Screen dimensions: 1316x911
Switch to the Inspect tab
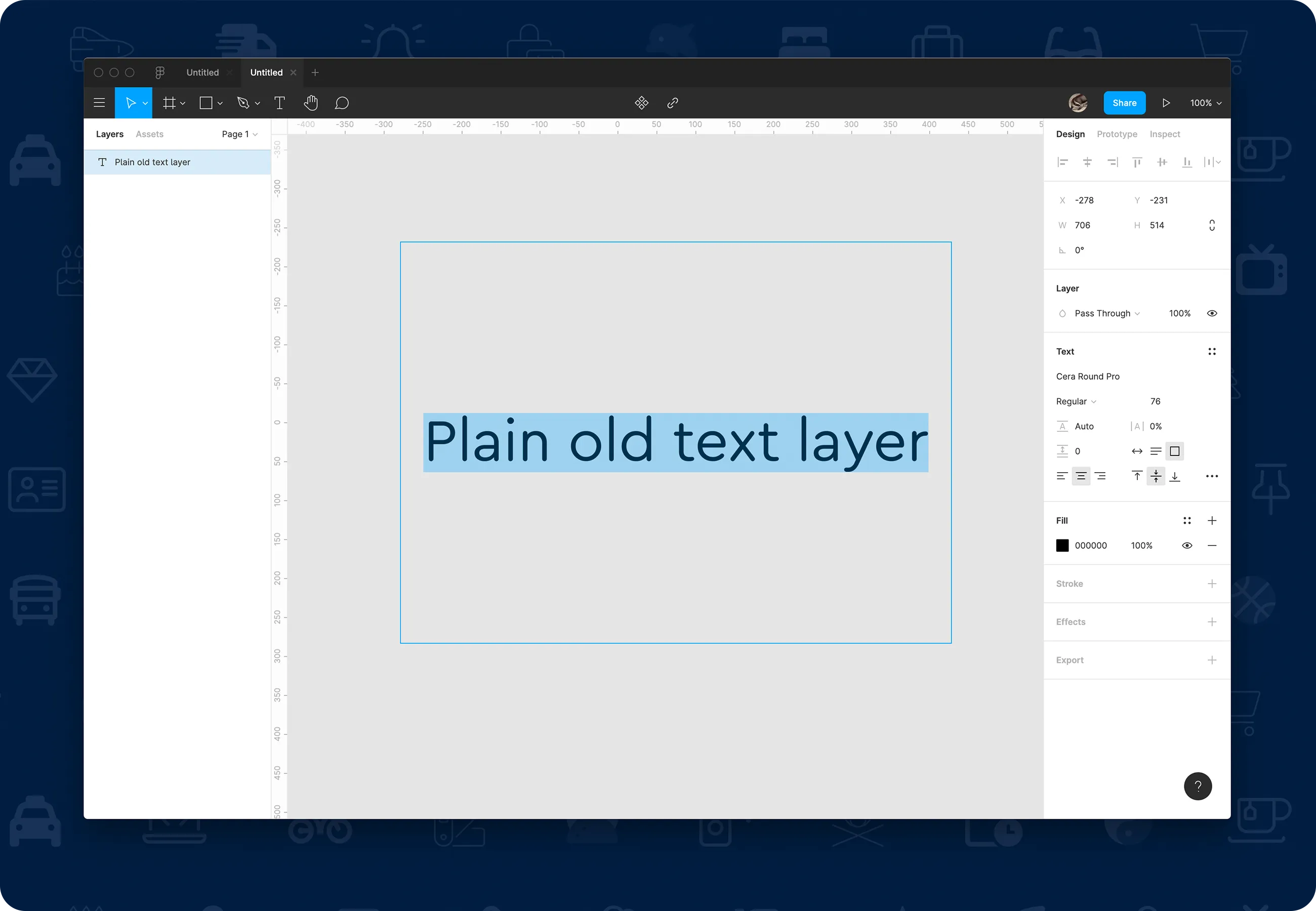pyautogui.click(x=1164, y=134)
